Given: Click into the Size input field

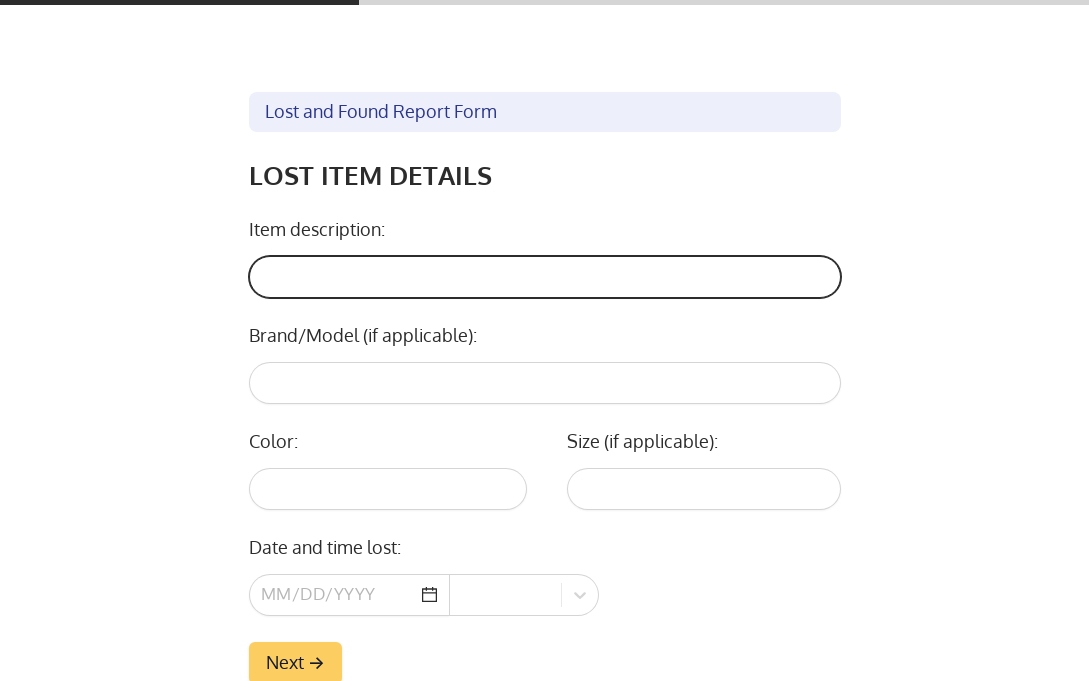Looking at the screenshot, I should (704, 489).
